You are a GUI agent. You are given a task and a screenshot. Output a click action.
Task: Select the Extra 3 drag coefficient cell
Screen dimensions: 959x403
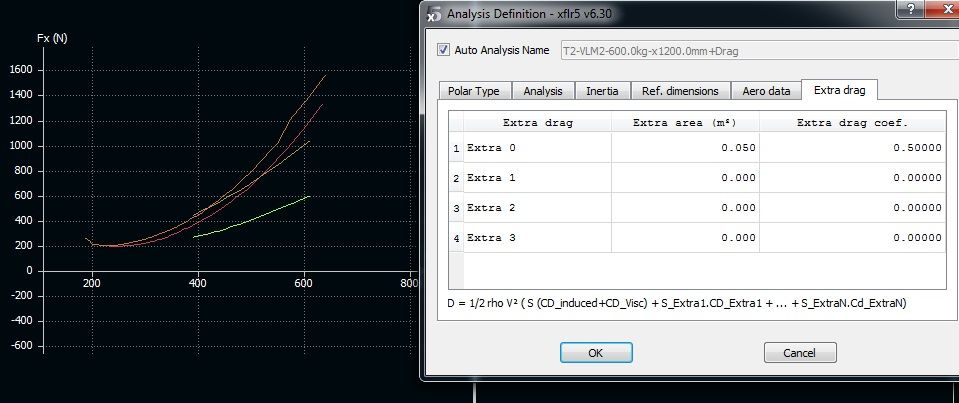tap(853, 238)
